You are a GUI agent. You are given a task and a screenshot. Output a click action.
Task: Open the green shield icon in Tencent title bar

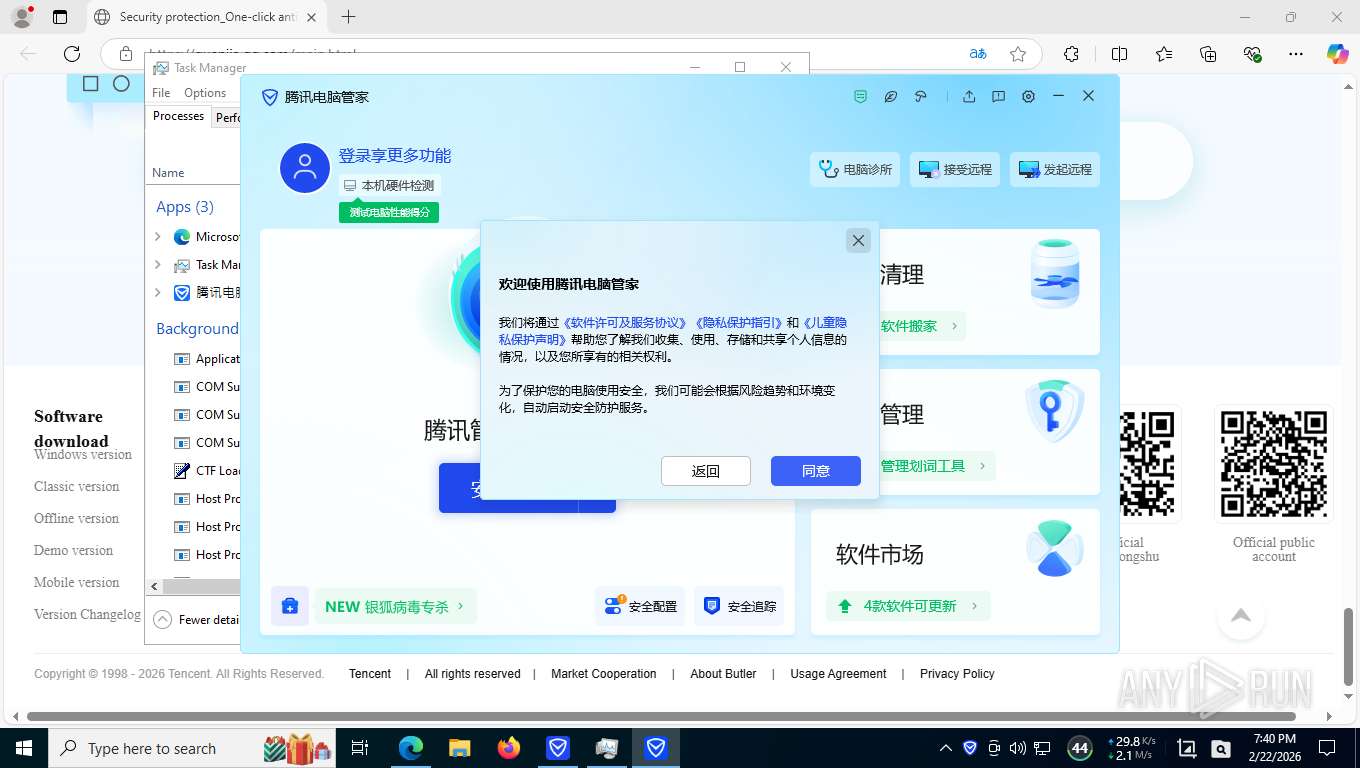click(860, 96)
